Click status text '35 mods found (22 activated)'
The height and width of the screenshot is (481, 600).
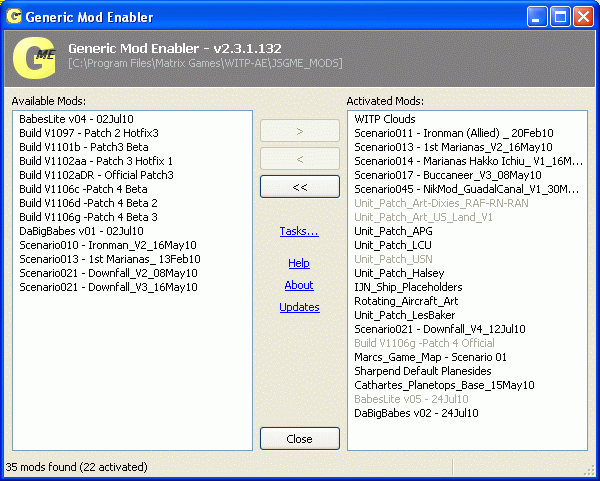pos(77,467)
